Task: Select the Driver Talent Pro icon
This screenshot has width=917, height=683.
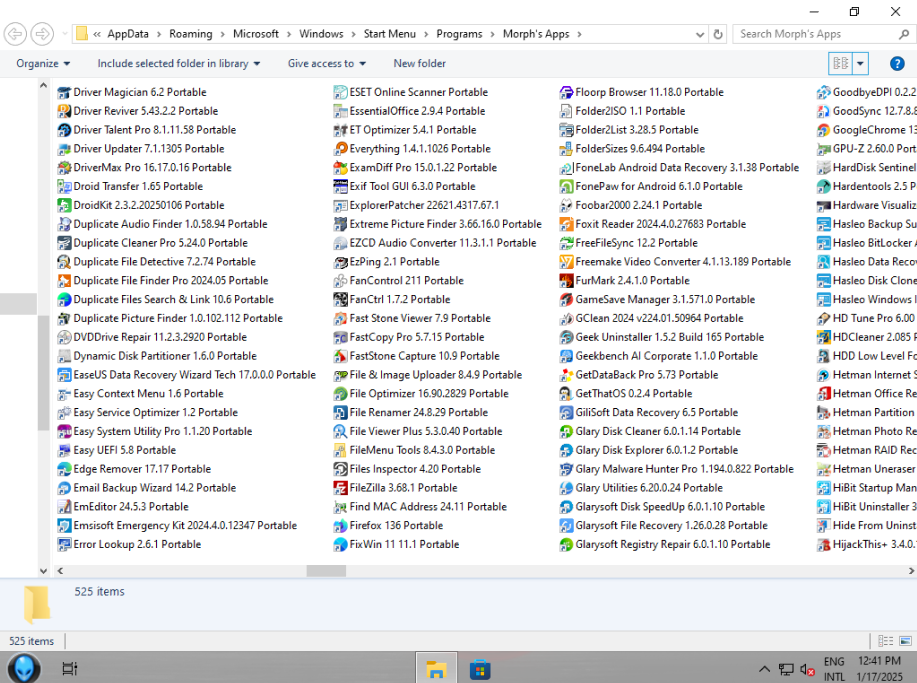Action: pos(64,130)
